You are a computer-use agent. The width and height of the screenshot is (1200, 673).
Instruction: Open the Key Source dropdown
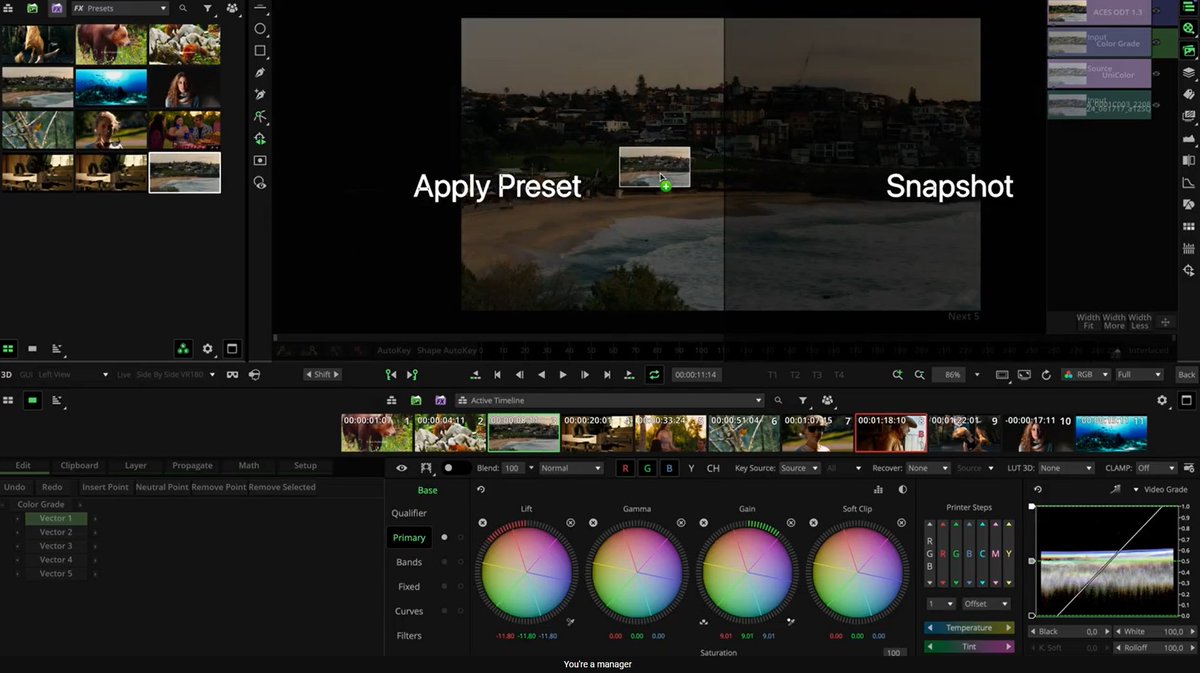tap(799, 468)
